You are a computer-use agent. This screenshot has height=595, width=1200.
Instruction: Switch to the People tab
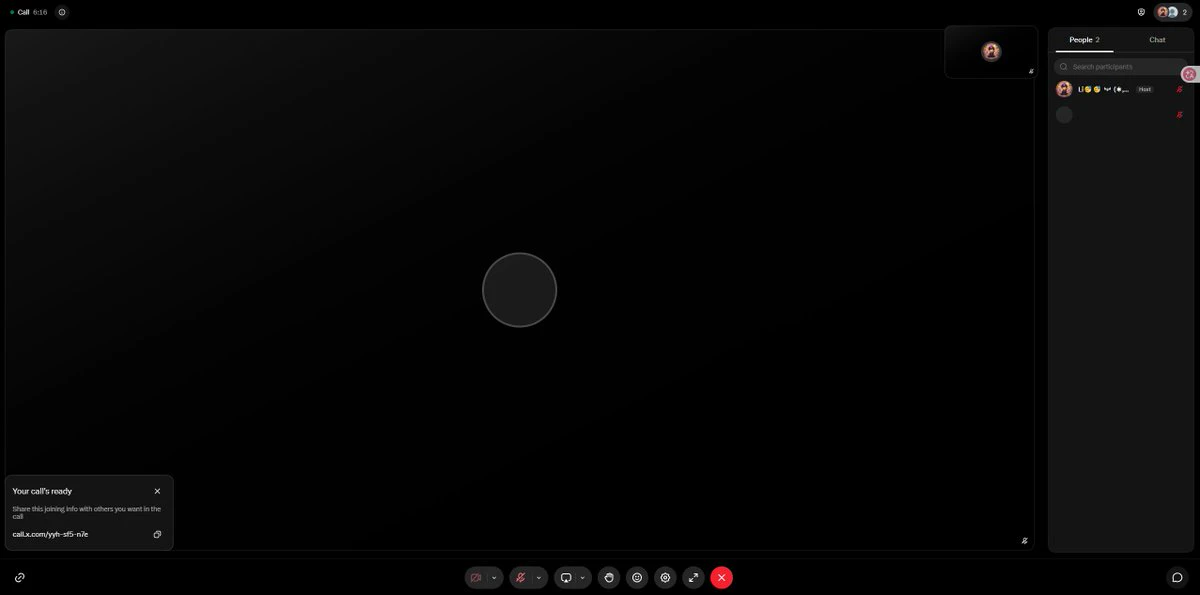[x=1084, y=40]
